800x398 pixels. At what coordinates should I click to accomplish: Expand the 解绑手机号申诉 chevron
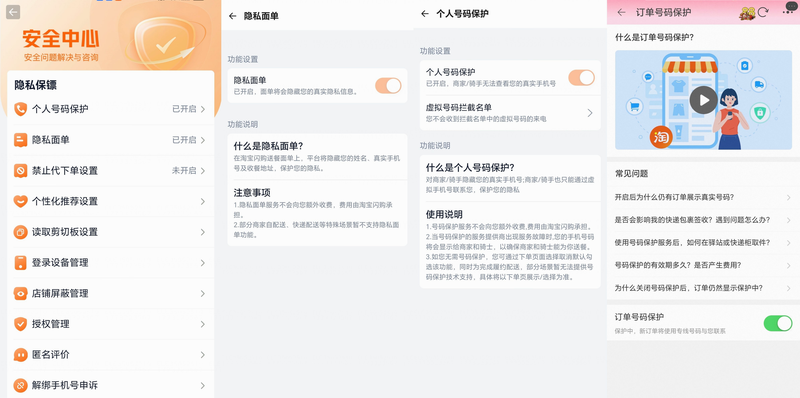coord(203,385)
